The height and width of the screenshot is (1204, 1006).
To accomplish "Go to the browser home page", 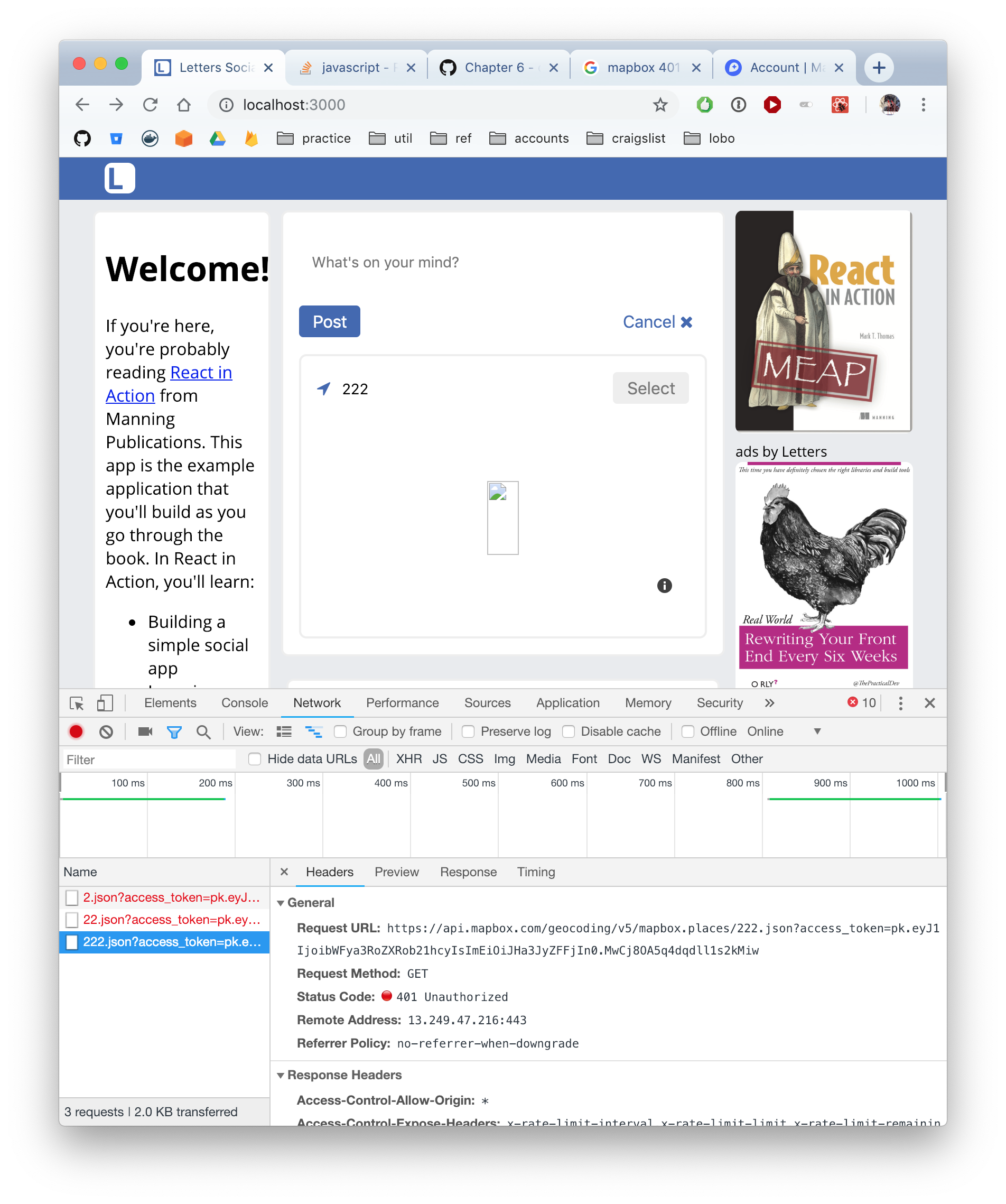I will tap(184, 105).
